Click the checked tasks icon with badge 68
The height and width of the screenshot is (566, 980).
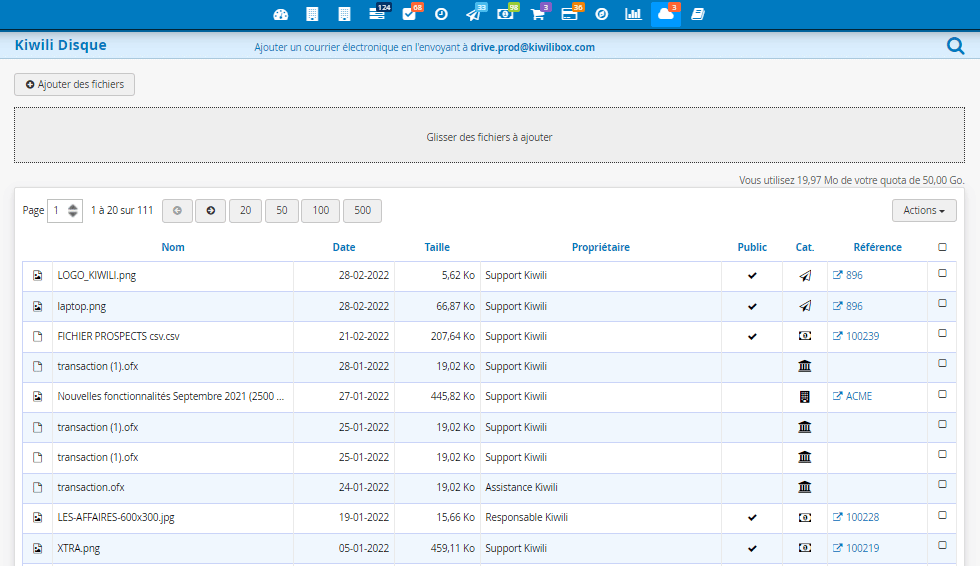(x=409, y=14)
